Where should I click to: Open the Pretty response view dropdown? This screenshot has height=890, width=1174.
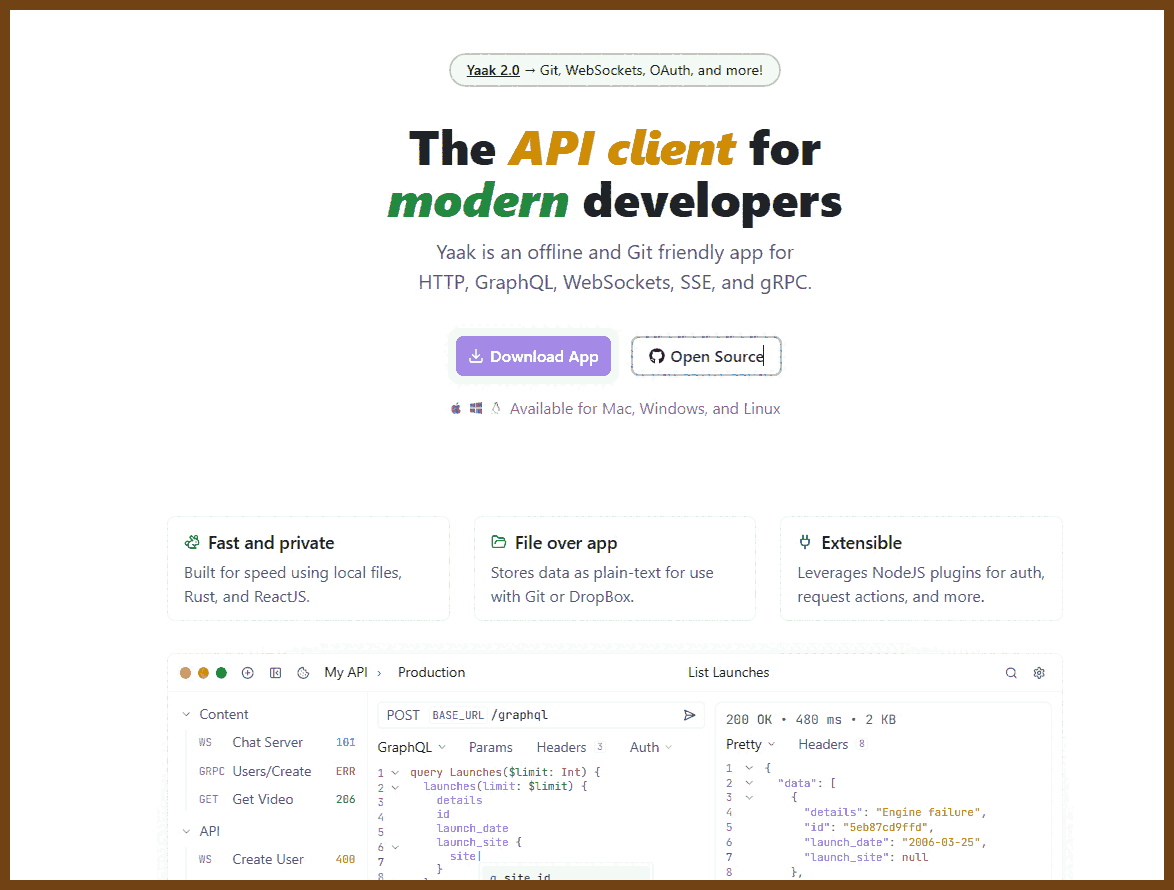[750, 744]
